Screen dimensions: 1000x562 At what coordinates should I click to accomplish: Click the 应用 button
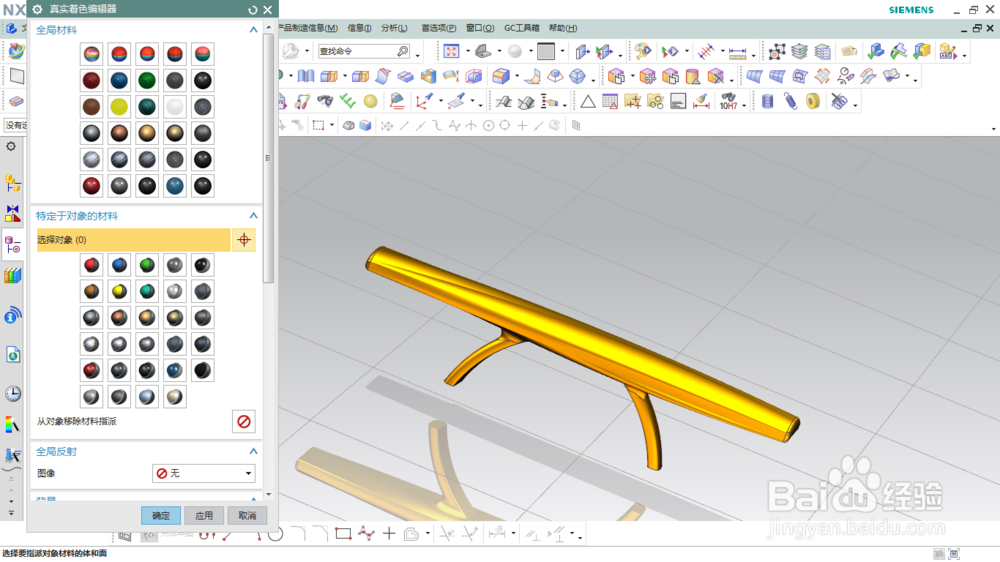coord(204,515)
